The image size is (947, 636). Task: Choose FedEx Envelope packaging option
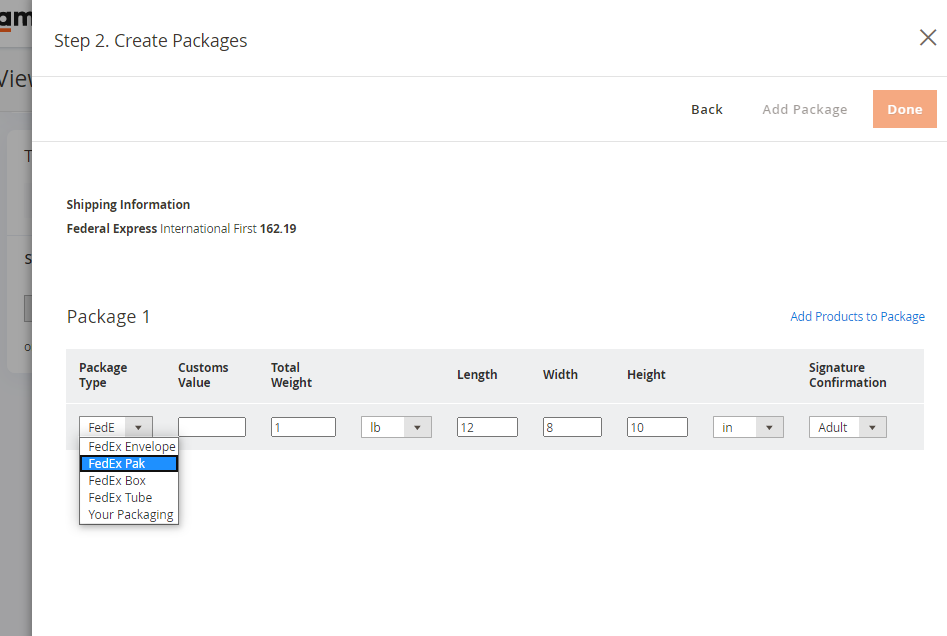(x=129, y=446)
